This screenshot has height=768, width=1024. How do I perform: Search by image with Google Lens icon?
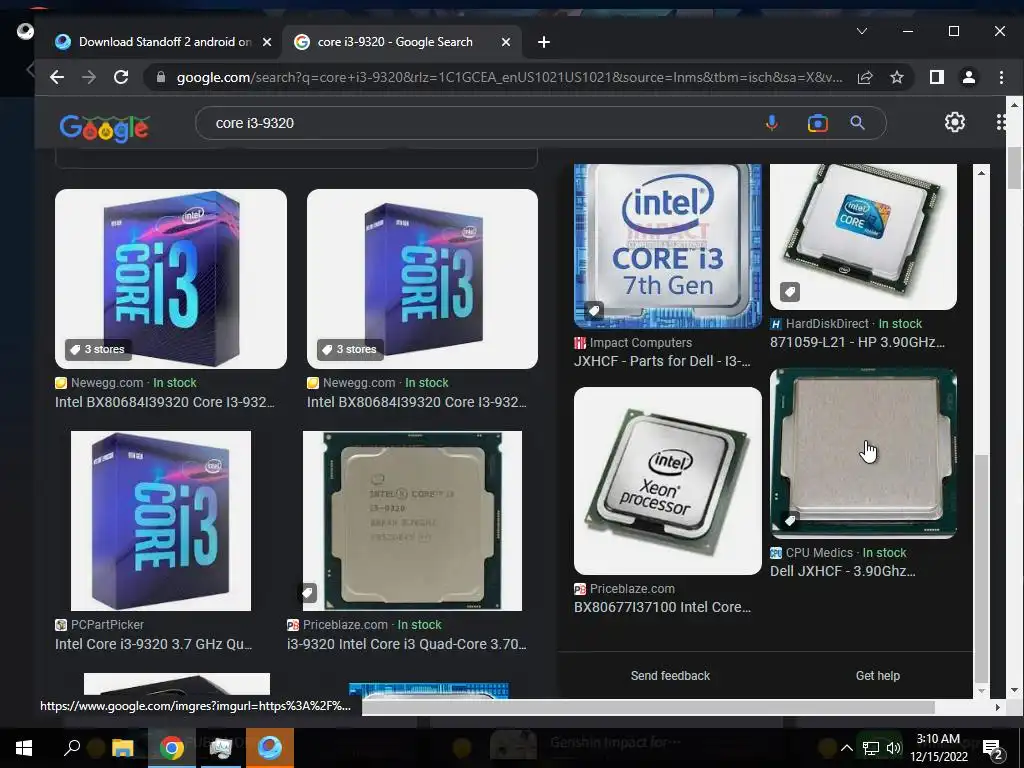pos(818,123)
